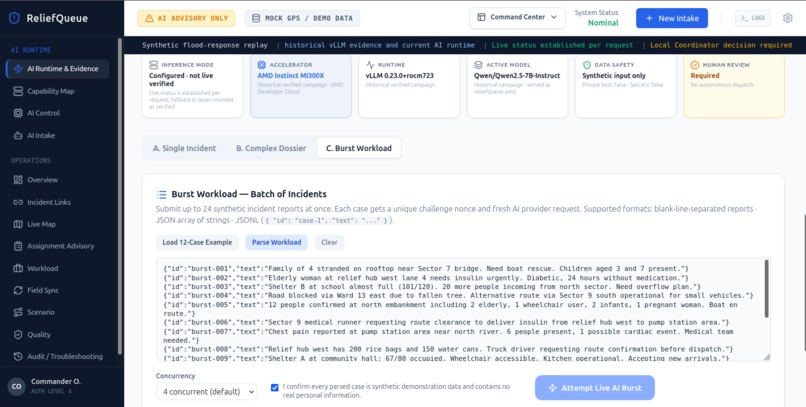The height and width of the screenshot is (407, 806).
Task: Open Live Map in the sidebar
Action: pyautogui.click(x=58, y=224)
